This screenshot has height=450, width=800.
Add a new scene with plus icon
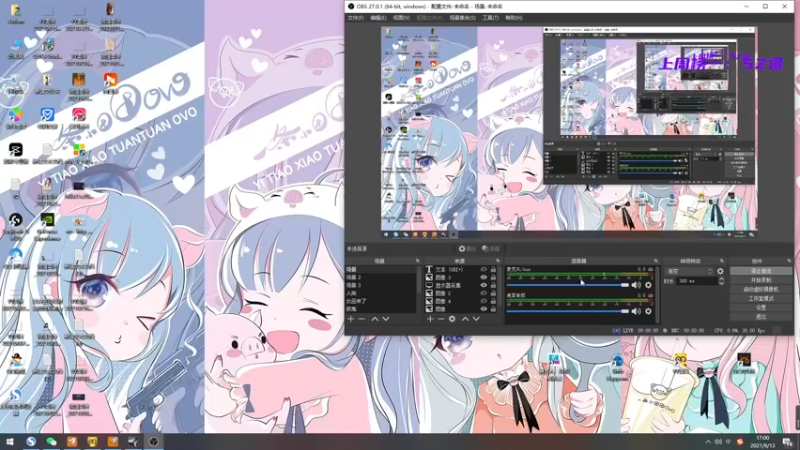pos(351,319)
